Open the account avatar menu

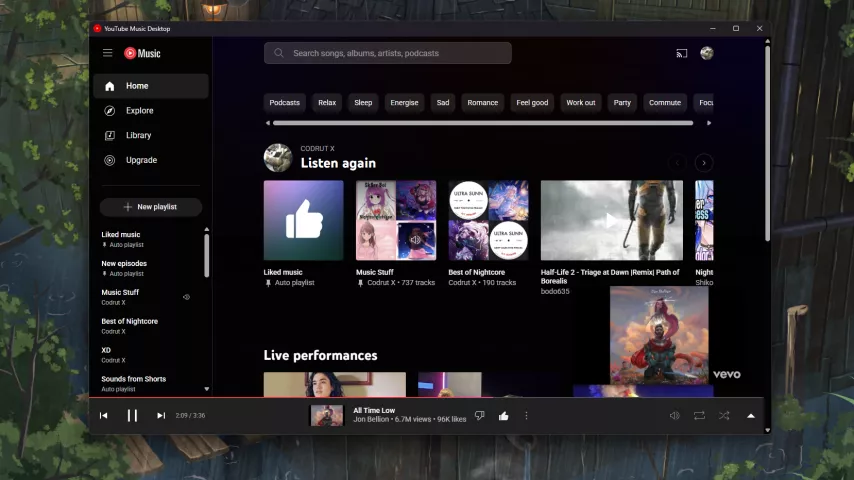706,53
